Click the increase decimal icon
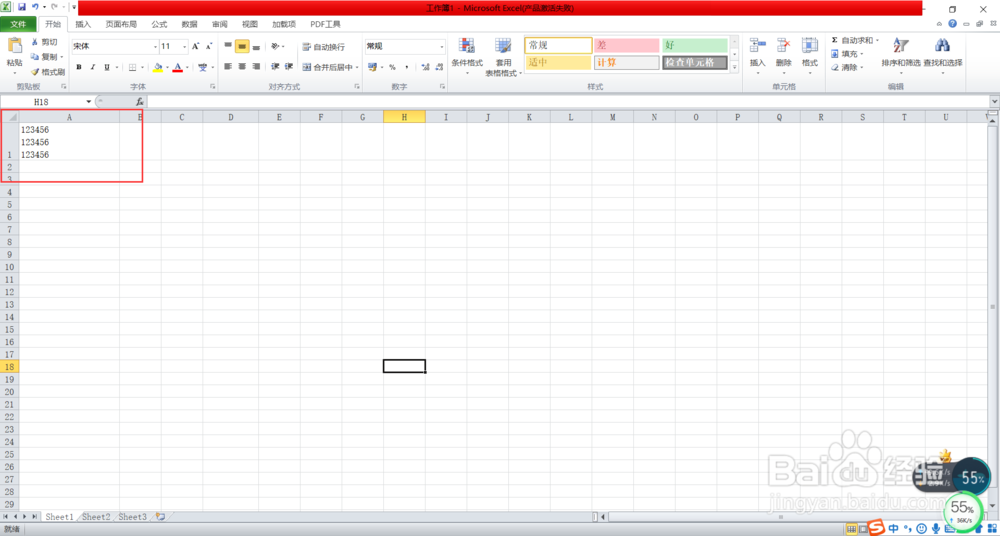Viewport: 1000px width, 536px height. pos(426,67)
